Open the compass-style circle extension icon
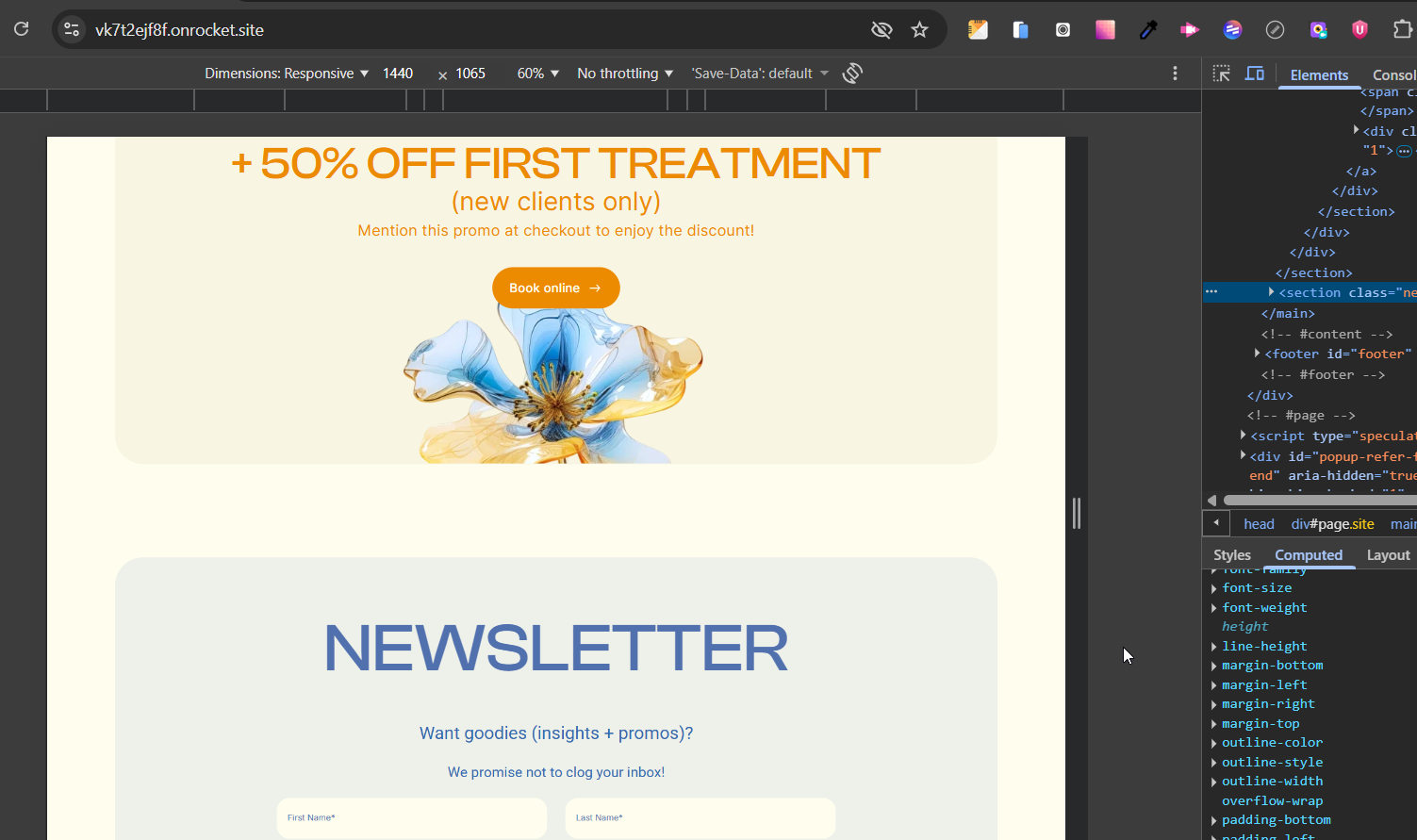Viewport: 1417px width, 840px height. click(1275, 30)
